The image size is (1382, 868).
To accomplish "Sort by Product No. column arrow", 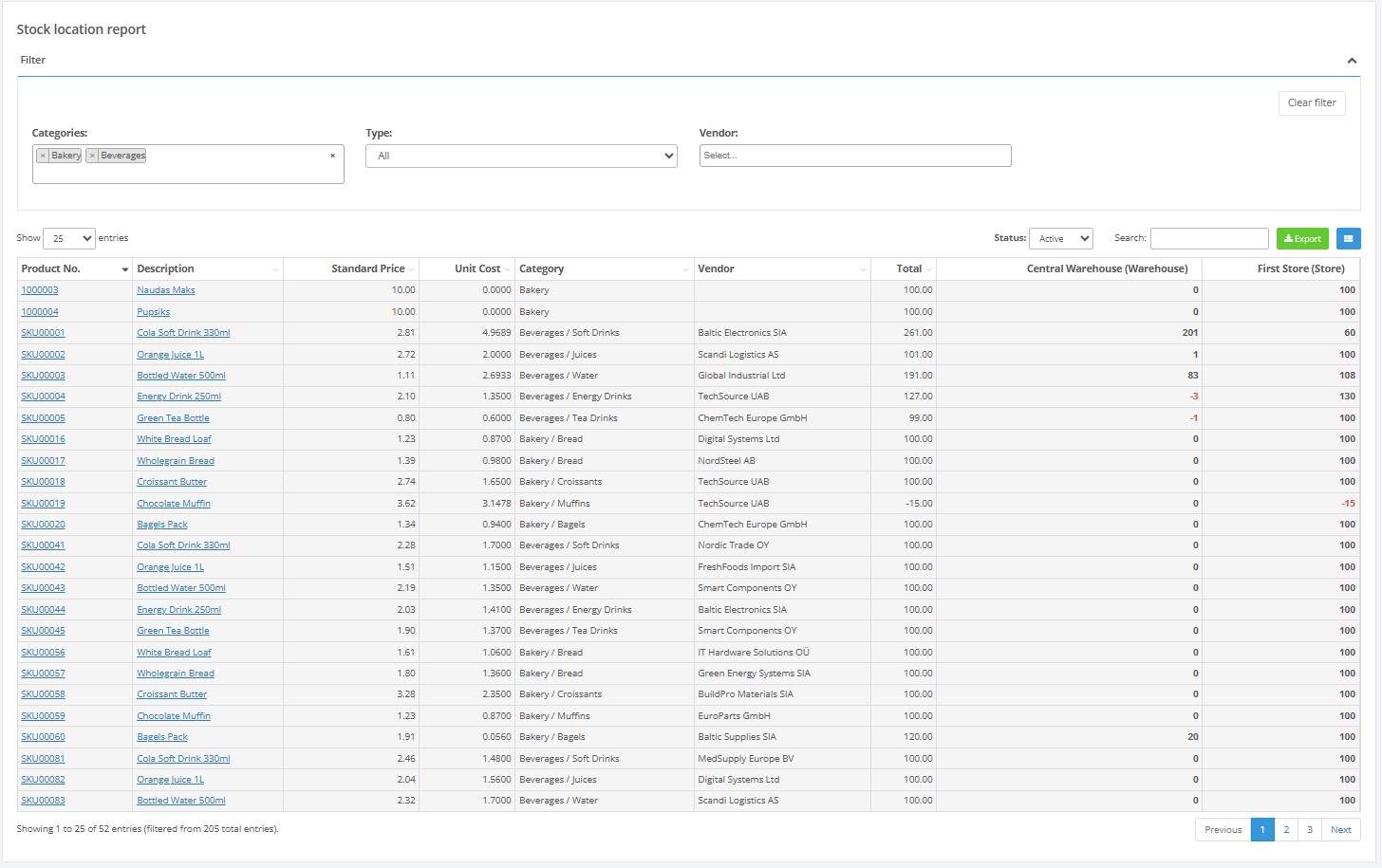I will click(124, 269).
